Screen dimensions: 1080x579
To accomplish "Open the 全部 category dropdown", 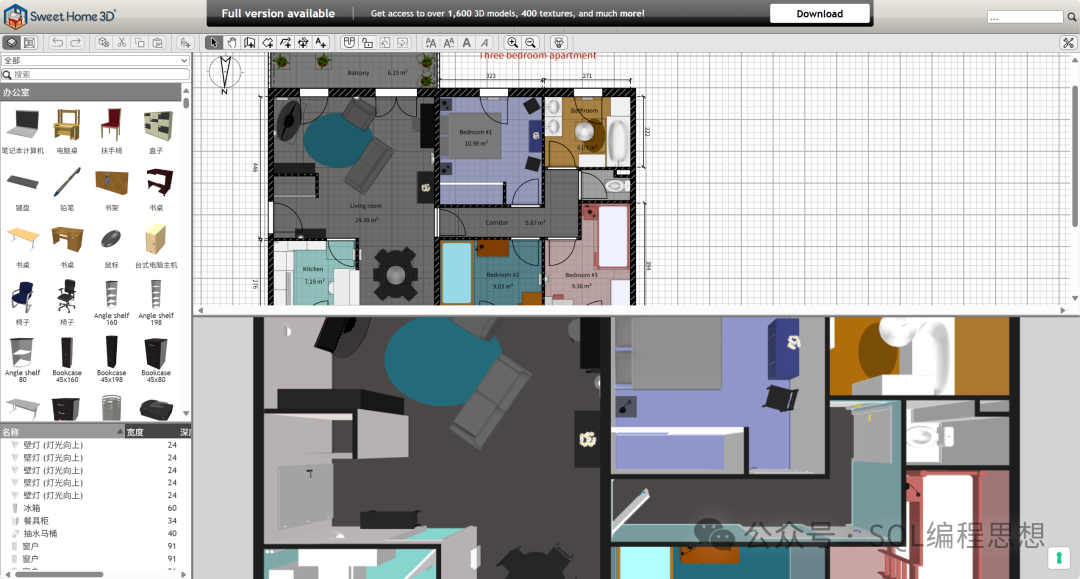I will click(x=95, y=61).
